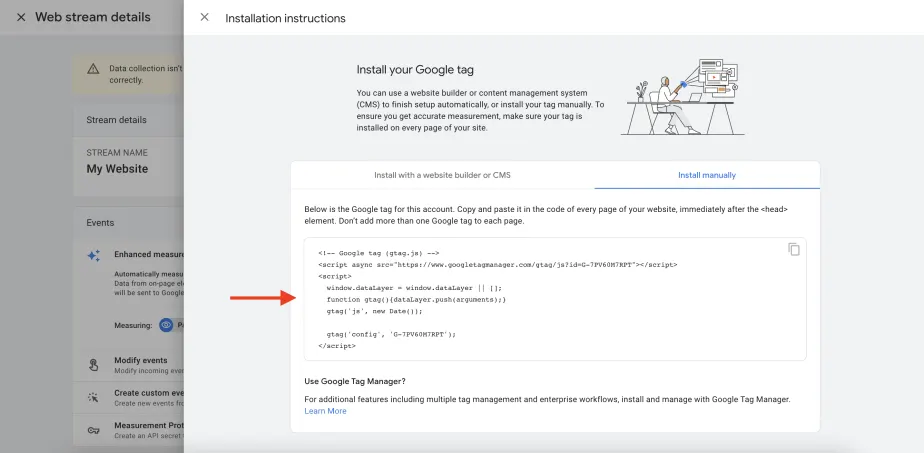Click the eye icon next to Measuring
Viewport: 924px width, 453px height.
click(x=166, y=325)
